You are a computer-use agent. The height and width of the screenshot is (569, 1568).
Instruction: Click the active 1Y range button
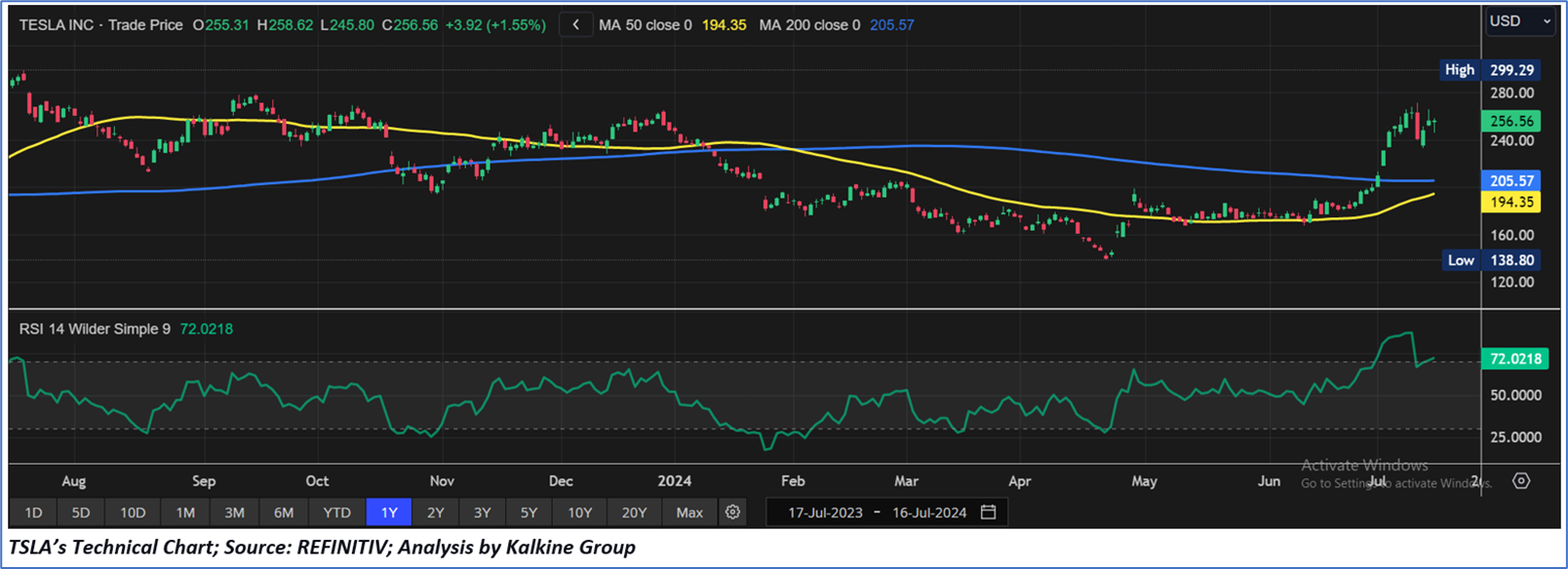pos(389,512)
